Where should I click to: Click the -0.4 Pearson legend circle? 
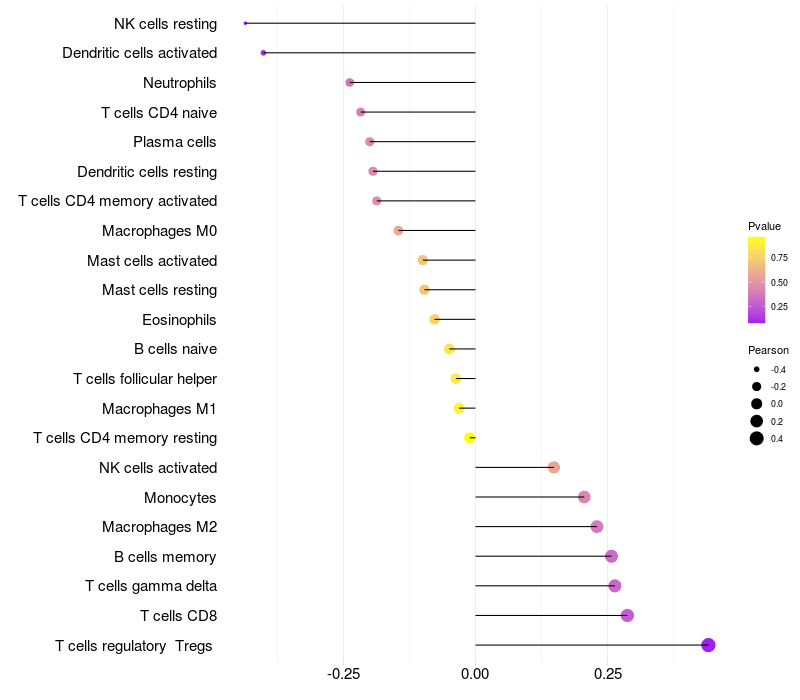757,370
